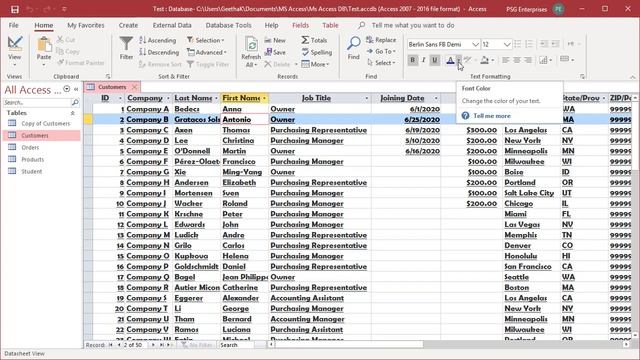Click the font color dropdown arrow
Screen dimensions: 640x360
click(459, 60)
